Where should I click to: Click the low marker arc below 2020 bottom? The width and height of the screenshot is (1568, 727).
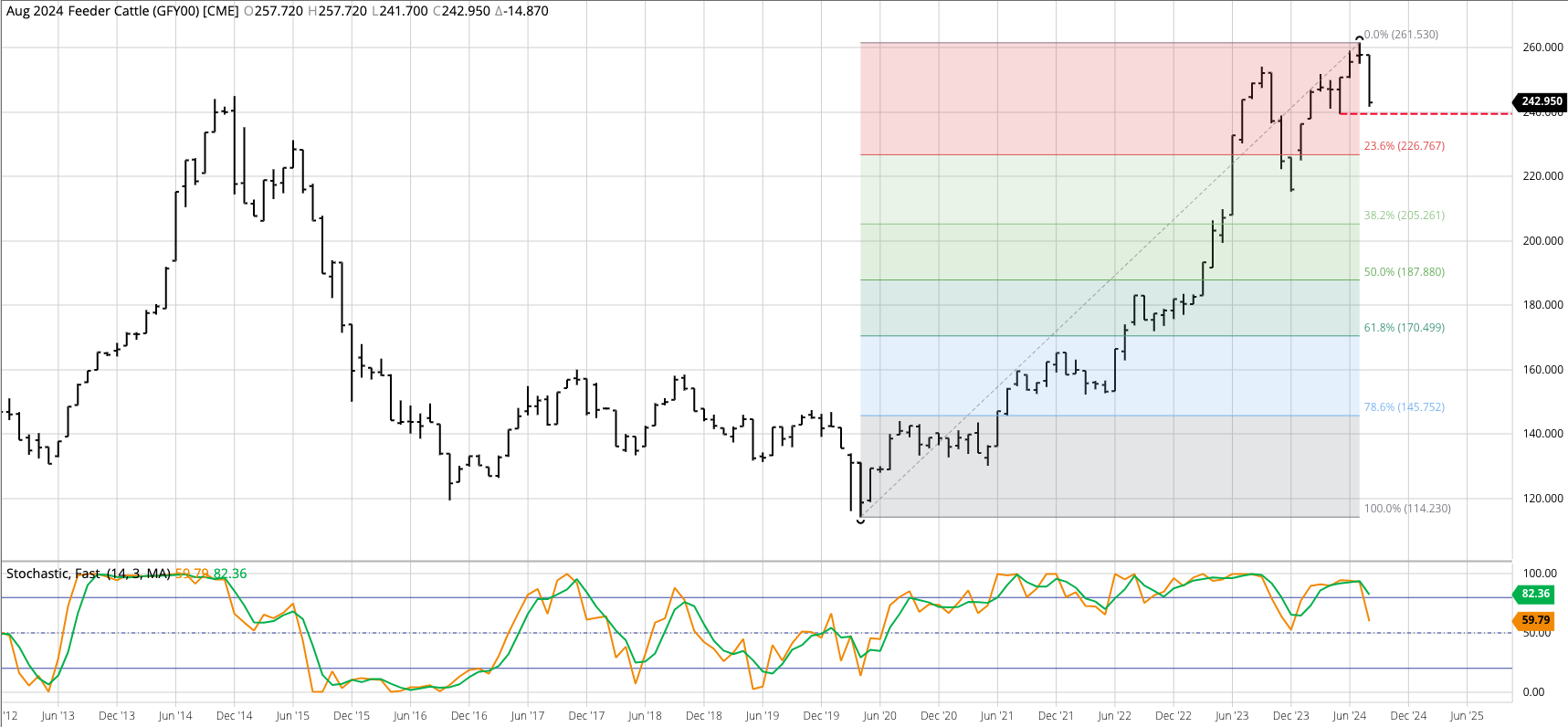pos(860,521)
